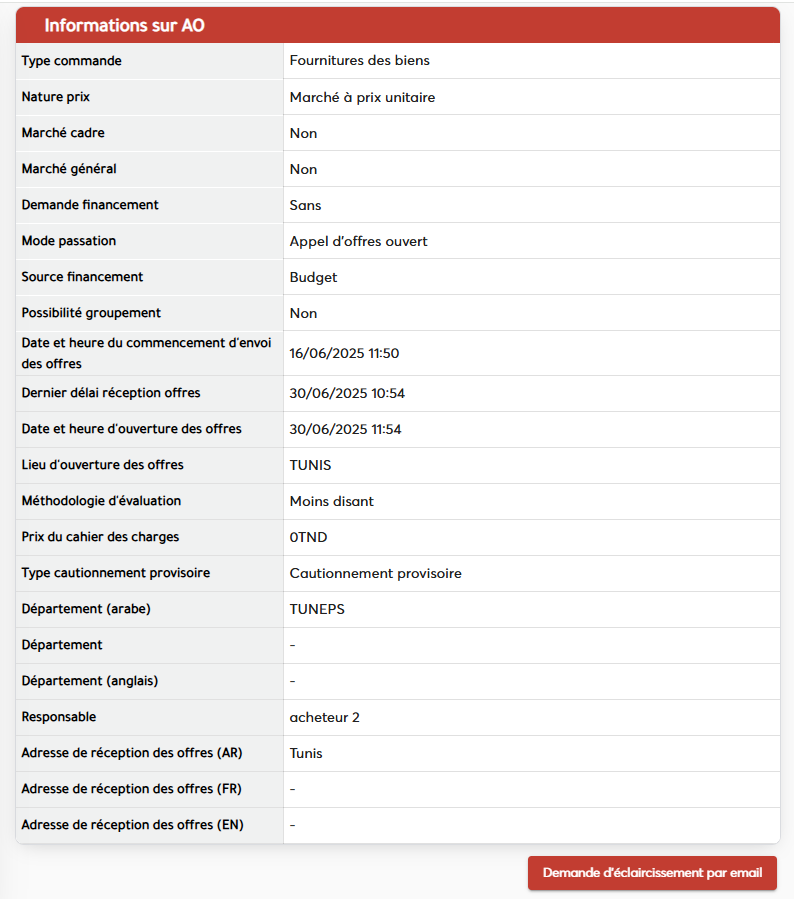Click the Adresse de réception des offres (FR) label

tap(131, 789)
